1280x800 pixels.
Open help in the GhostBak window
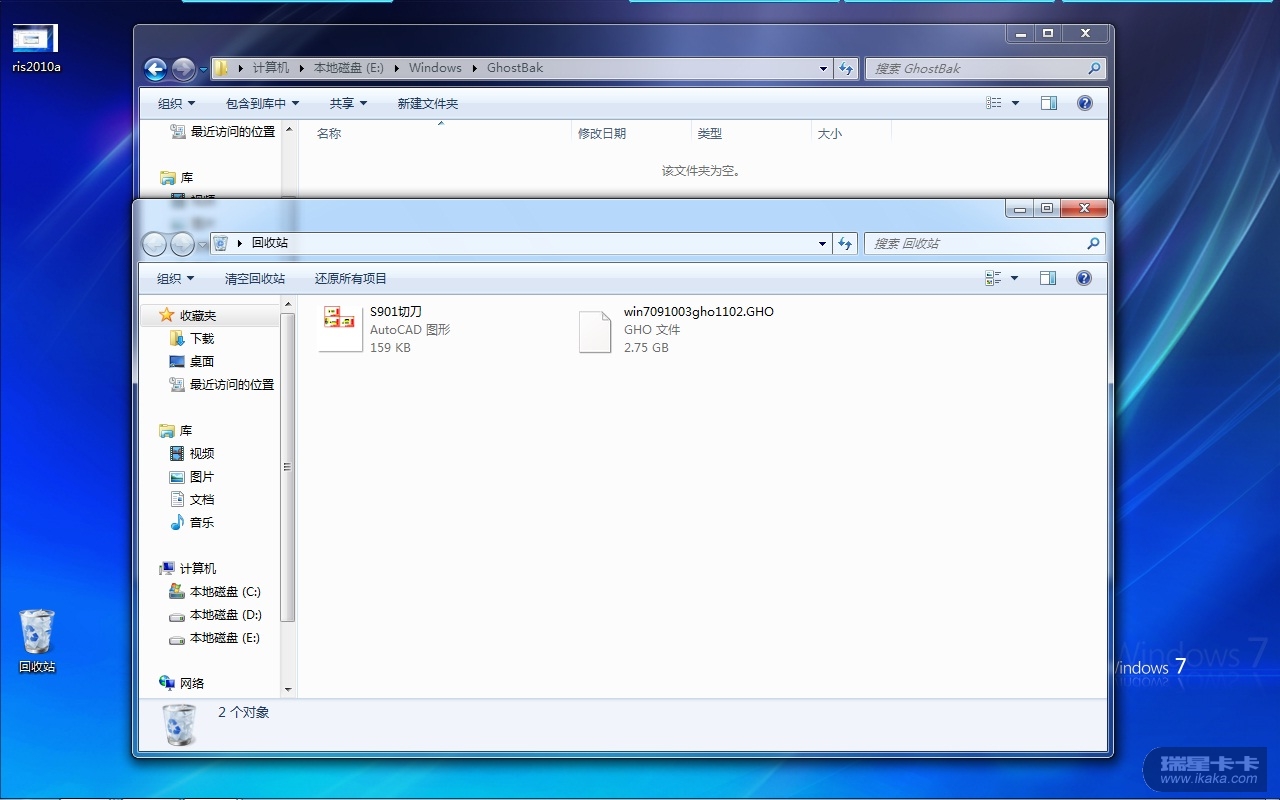click(x=1084, y=103)
